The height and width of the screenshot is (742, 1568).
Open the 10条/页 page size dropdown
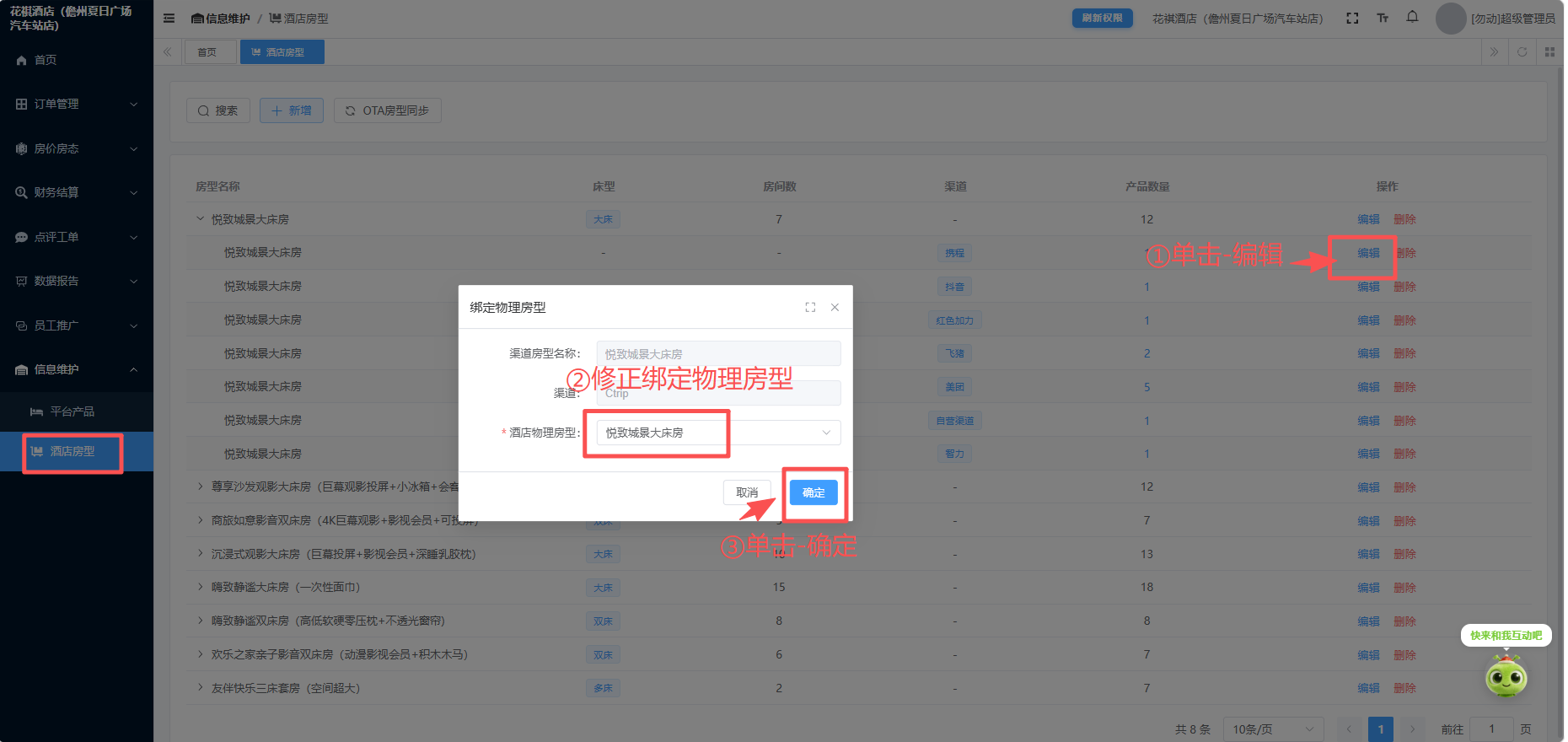[x=1273, y=729]
